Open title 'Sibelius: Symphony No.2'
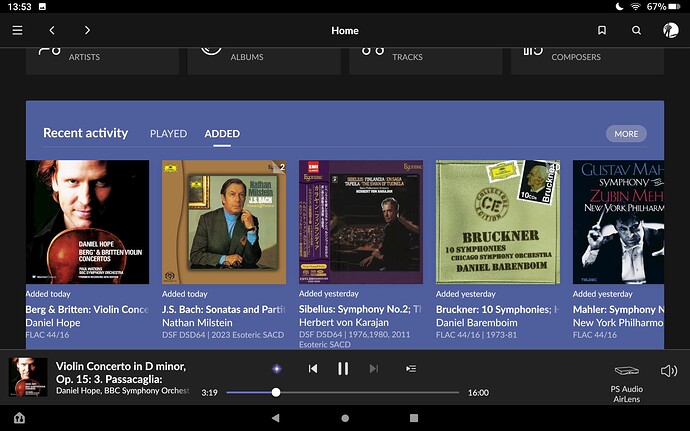Screen dimensions: 690x431 (355, 309)
